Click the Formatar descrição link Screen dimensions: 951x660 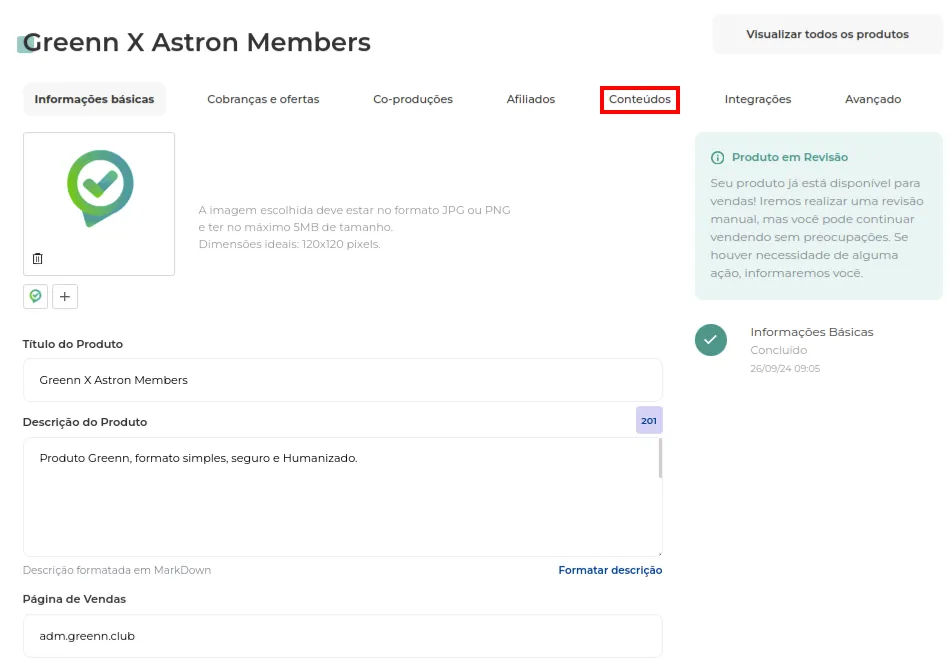coord(610,570)
